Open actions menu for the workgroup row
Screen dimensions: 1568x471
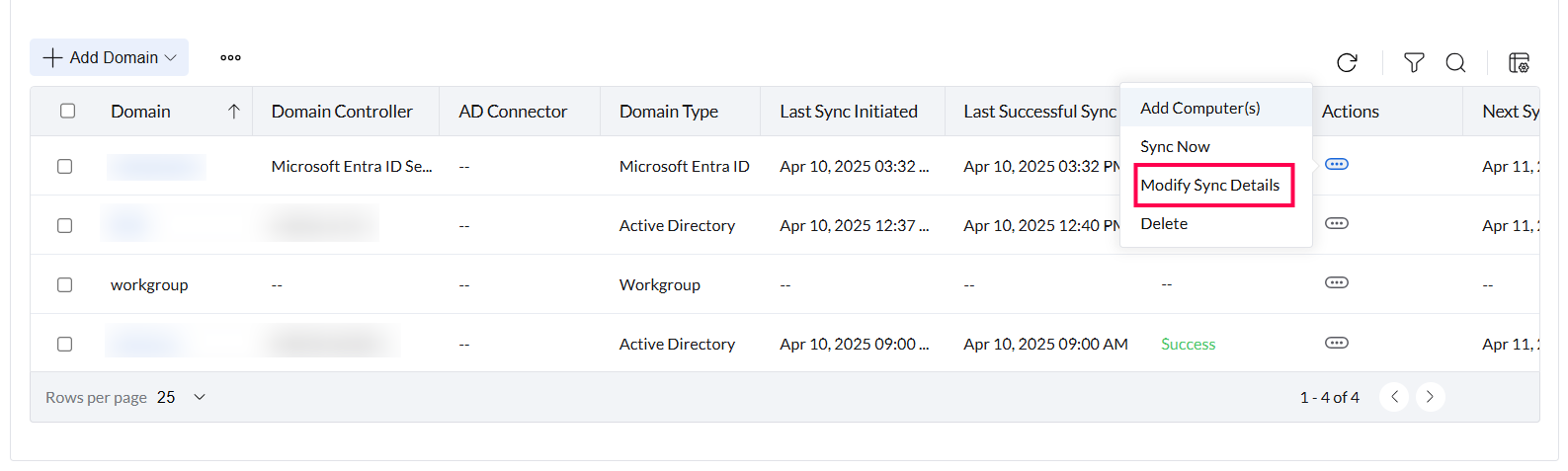(1336, 282)
